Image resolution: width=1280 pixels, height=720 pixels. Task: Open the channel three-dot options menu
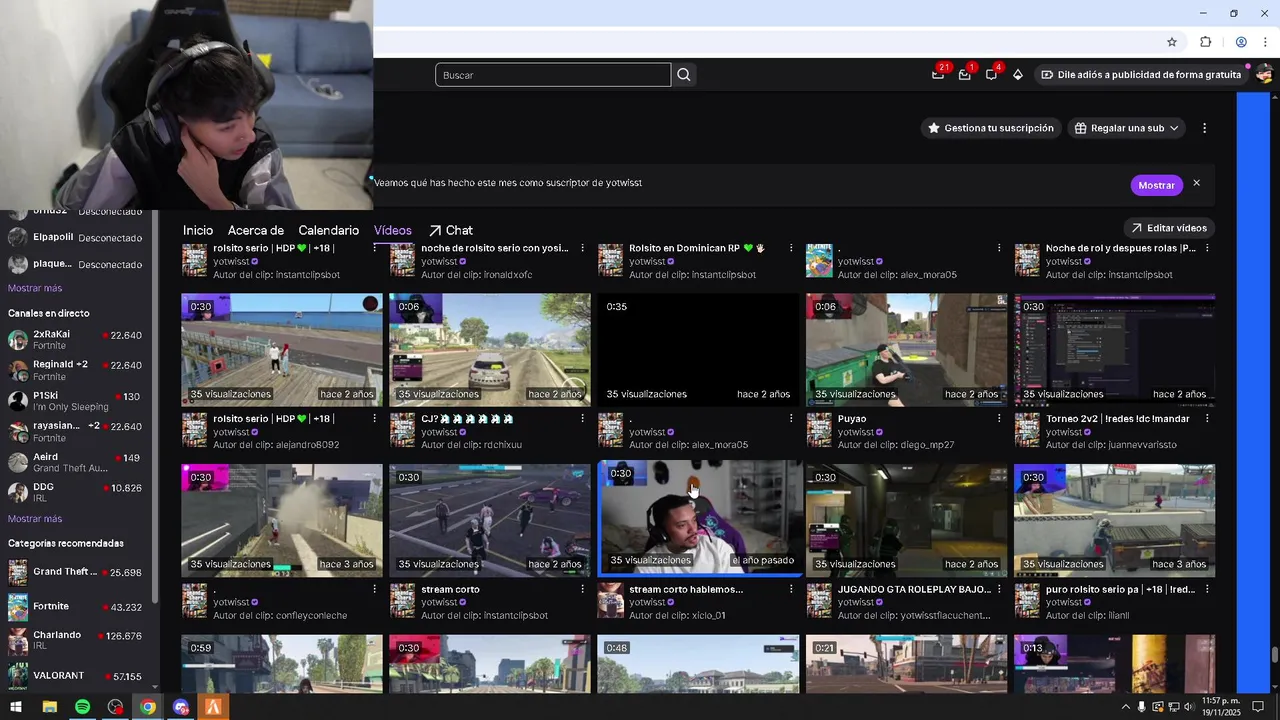pos(1204,128)
